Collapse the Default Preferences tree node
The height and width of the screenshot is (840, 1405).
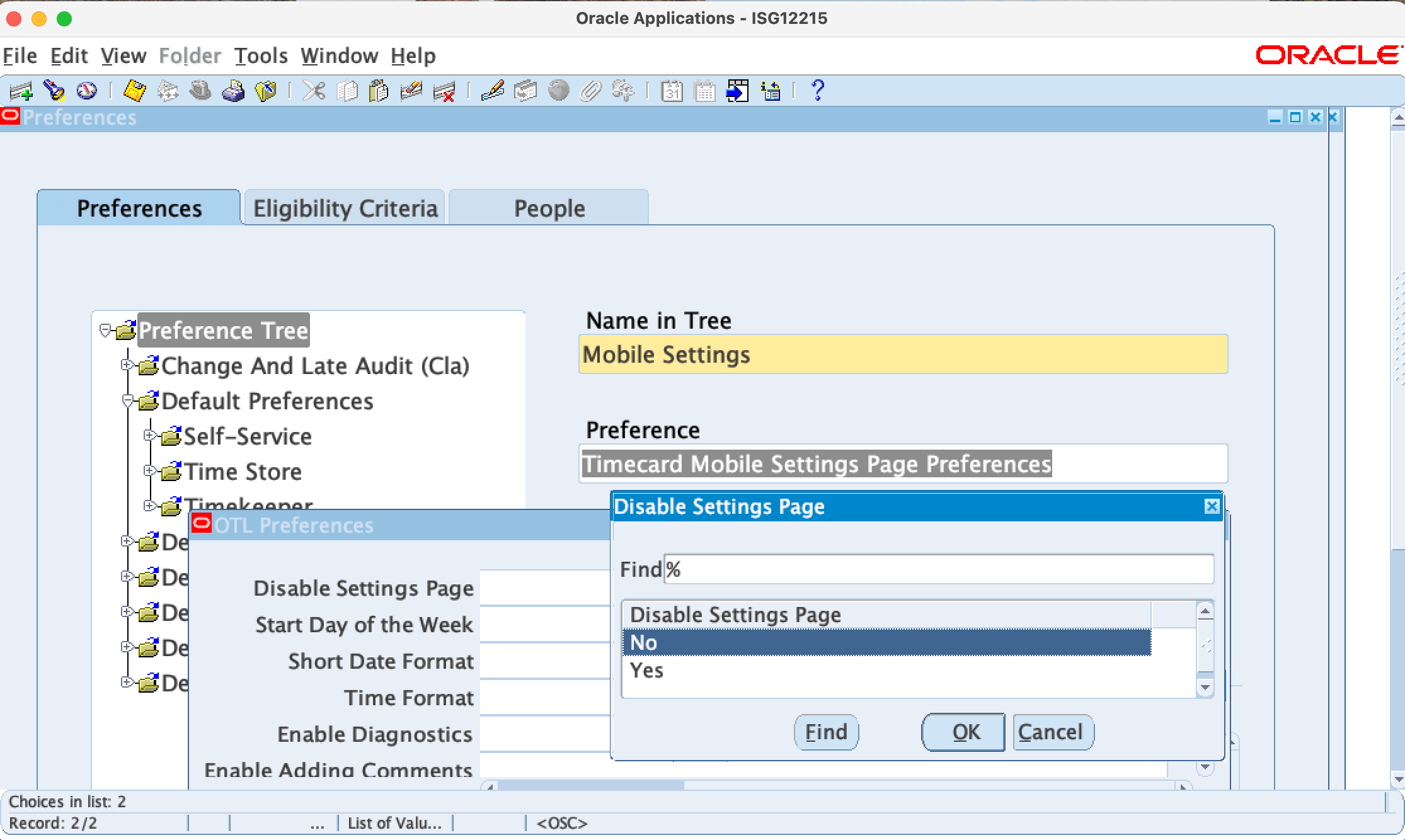coord(127,400)
